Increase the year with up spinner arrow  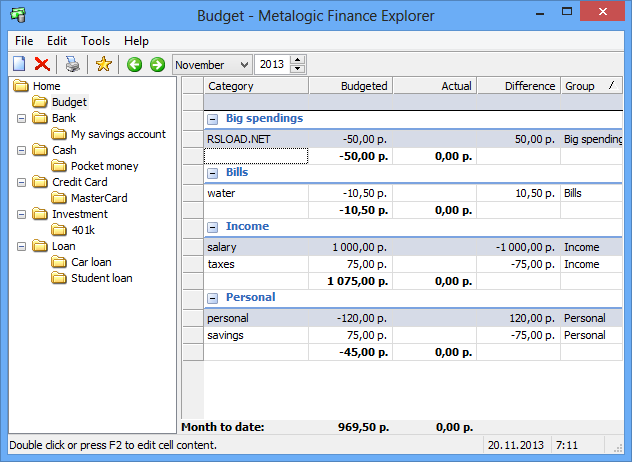[x=297, y=60]
